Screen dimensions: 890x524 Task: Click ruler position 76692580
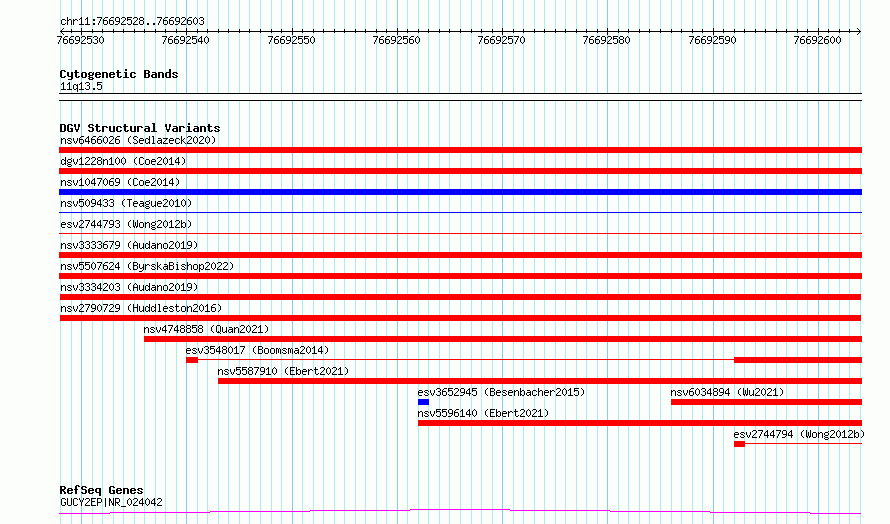point(607,40)
